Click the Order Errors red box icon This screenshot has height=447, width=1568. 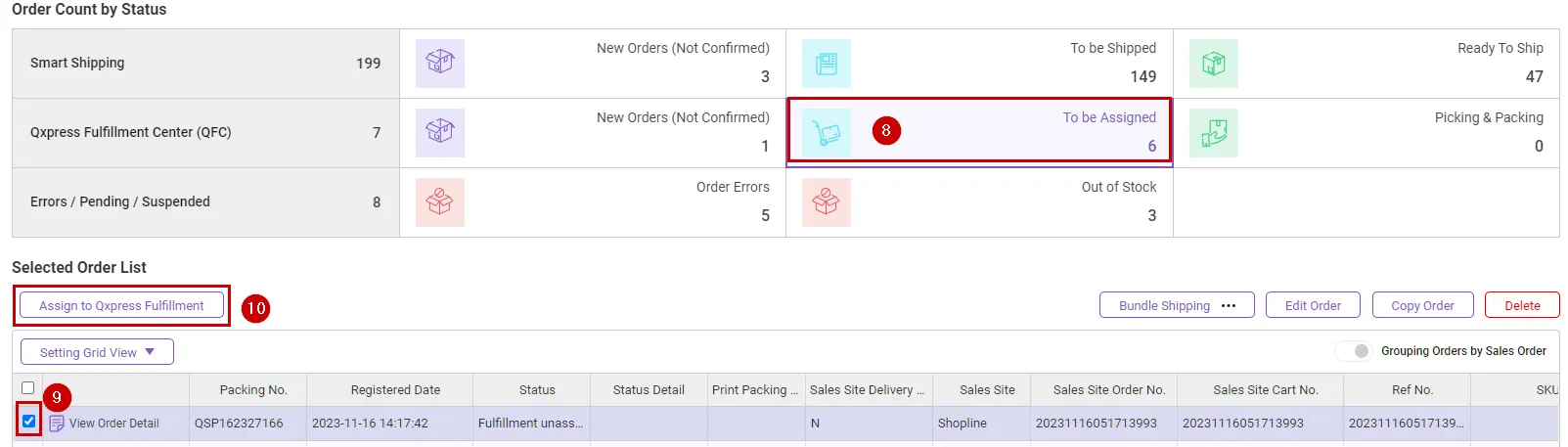point(439,202)
